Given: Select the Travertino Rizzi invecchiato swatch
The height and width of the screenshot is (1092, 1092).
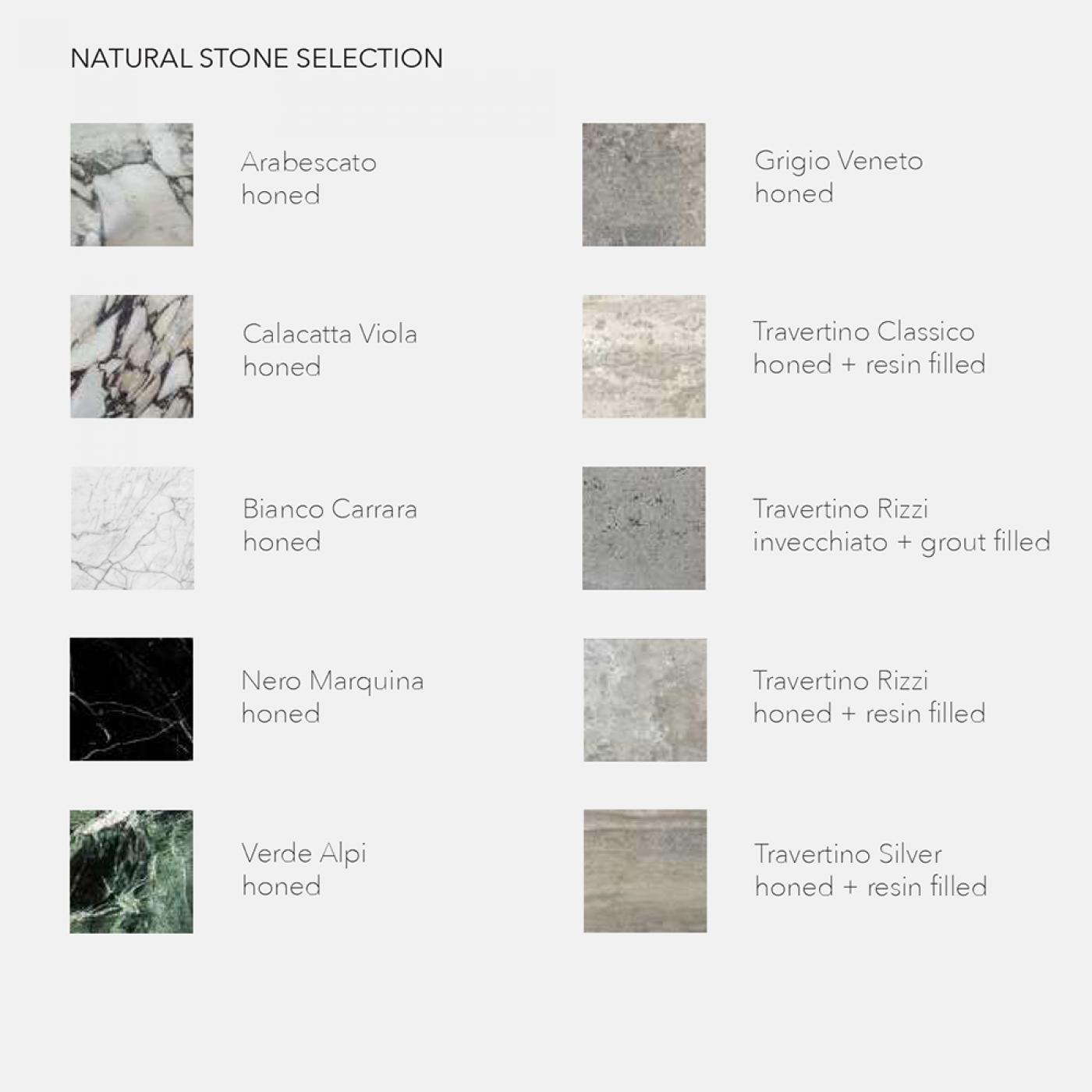Looking at the screenshot, I should 643,528.
